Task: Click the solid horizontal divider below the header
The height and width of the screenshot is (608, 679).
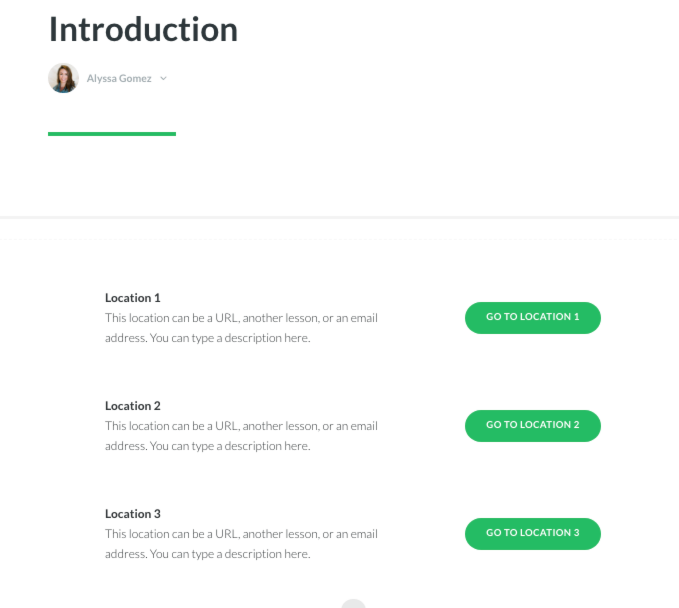Action: click(x=340, y=217)
